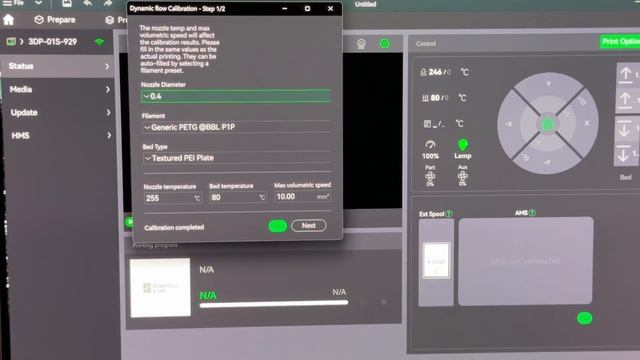640x360 pixels.
Task: Minimize the Dynamic flow Calibration dialog
Action: [x=284, y=9]
